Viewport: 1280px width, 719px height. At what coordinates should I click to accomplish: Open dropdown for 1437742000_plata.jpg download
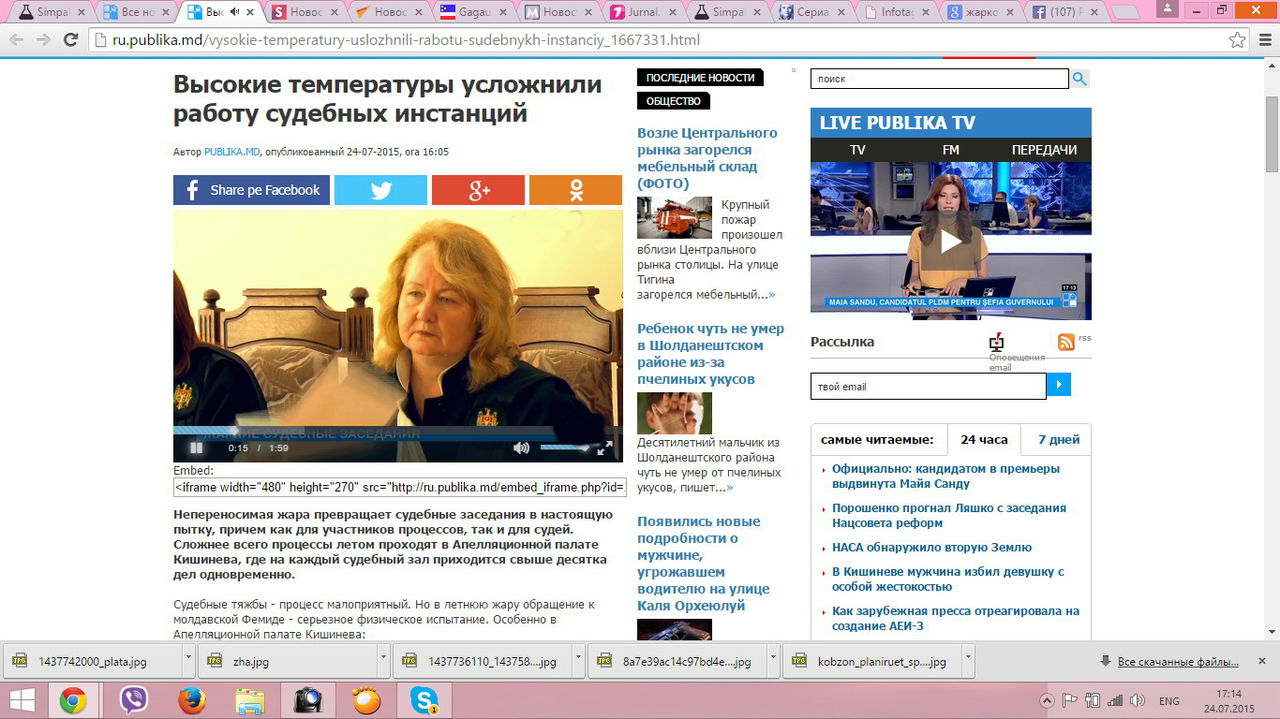(188, 661)
